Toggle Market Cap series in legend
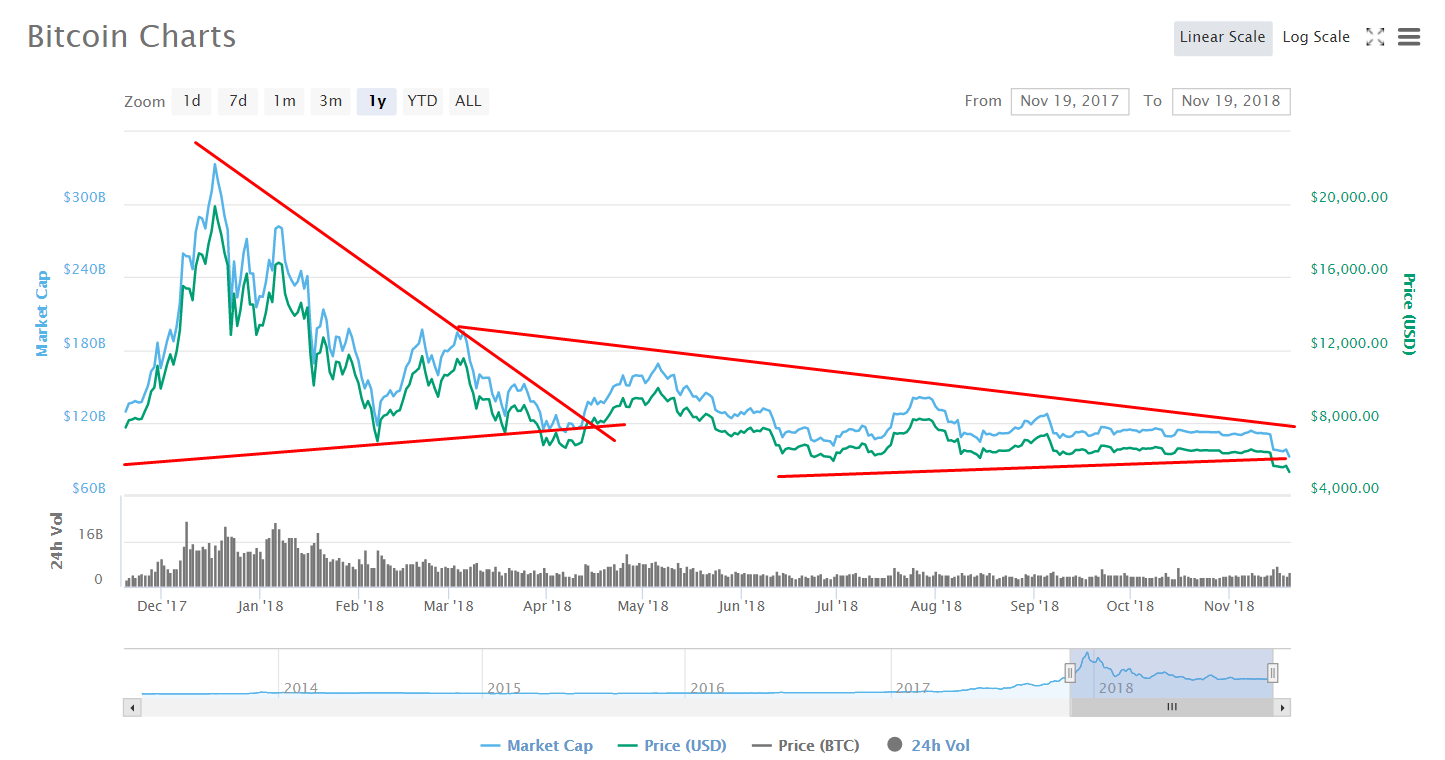Viewport: 1445px width, 760px height. click(537, 745)
